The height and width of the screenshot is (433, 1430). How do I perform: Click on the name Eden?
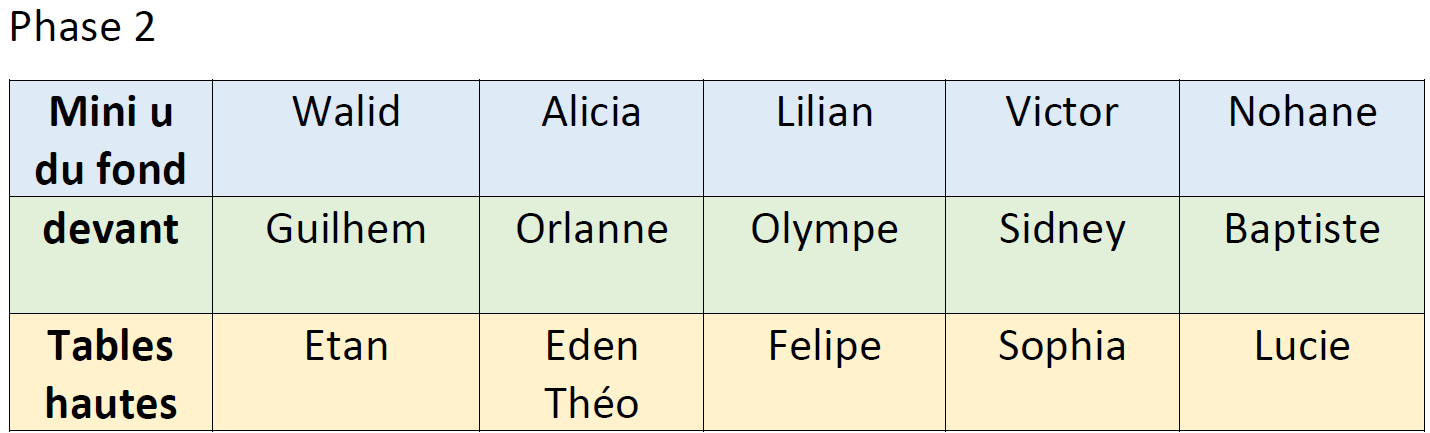coord(591,347)
